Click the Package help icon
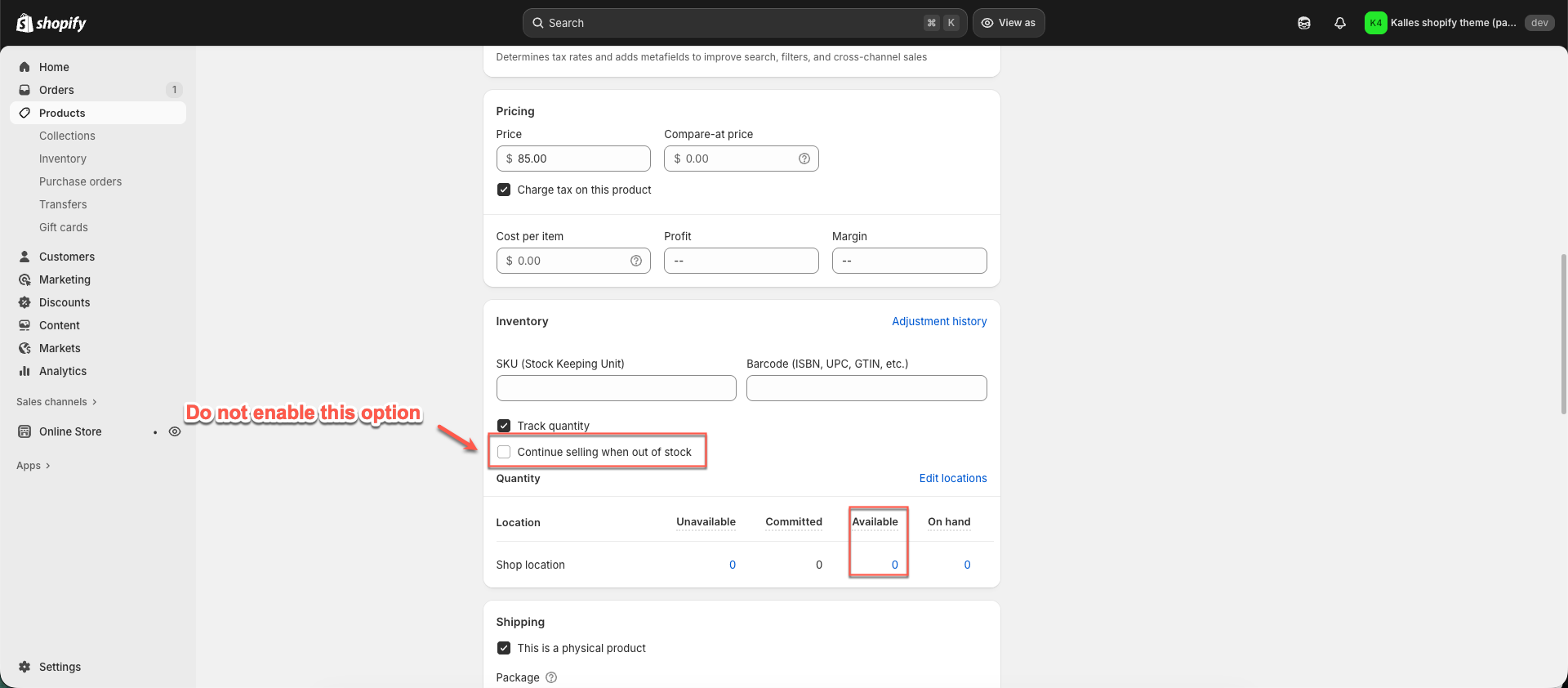 pos(551,677)
